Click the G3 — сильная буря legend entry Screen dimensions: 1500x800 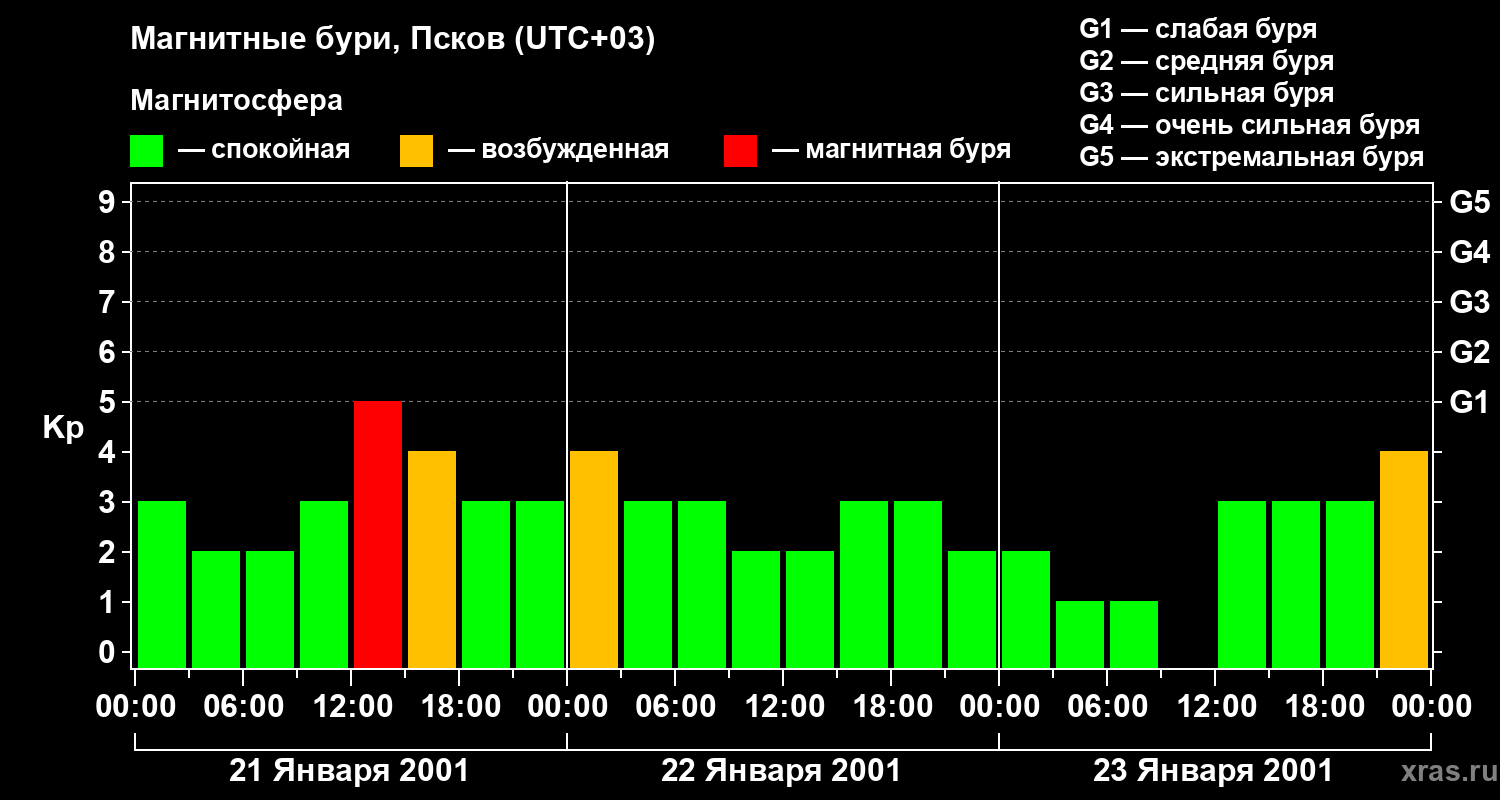point(1206,93)
